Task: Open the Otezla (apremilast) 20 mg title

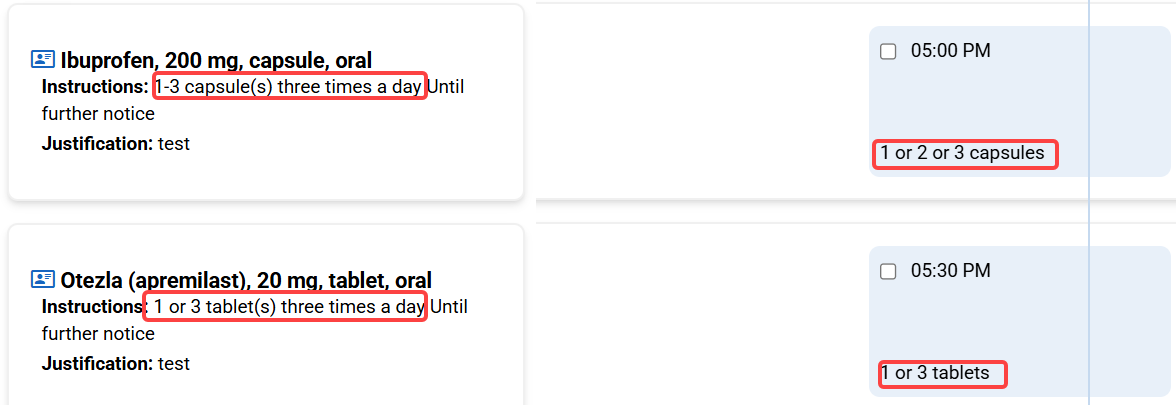Action: point(246,280)
